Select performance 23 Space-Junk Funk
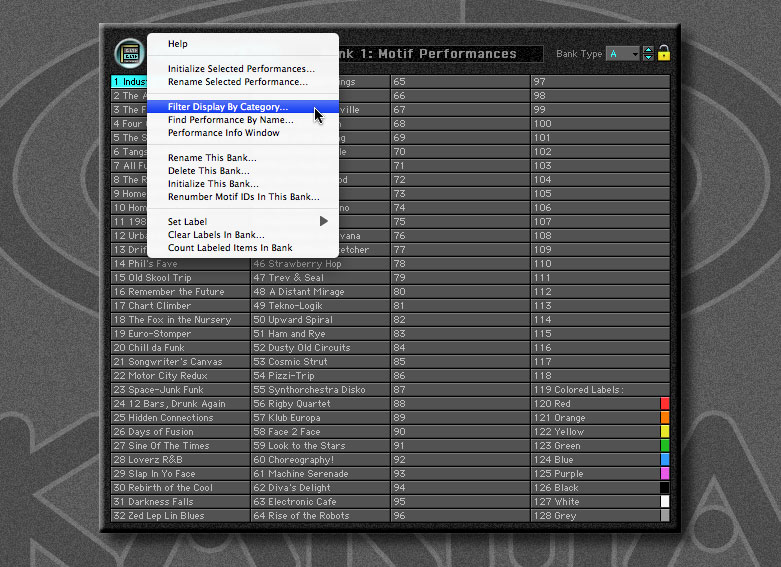The image size is (781, 567). pos(180,390)
